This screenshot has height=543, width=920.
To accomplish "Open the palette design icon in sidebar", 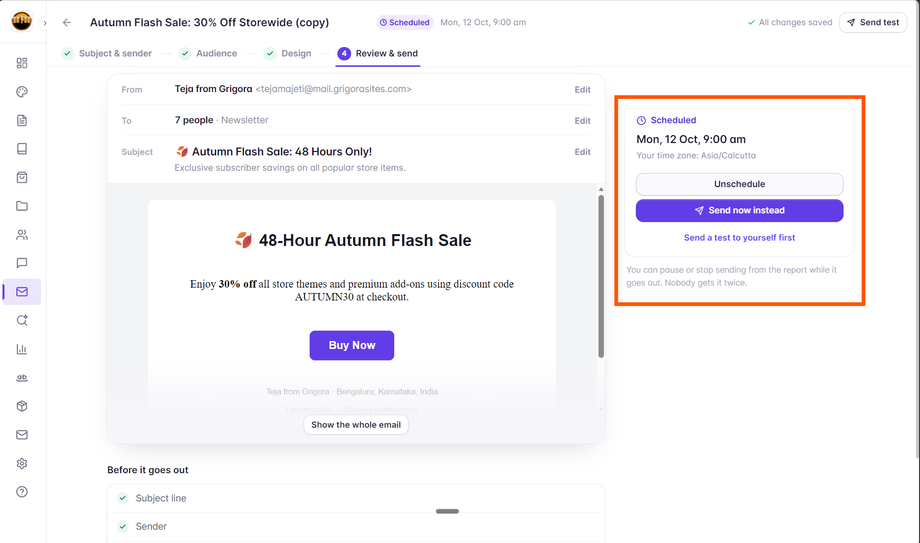I will point(22,92).
